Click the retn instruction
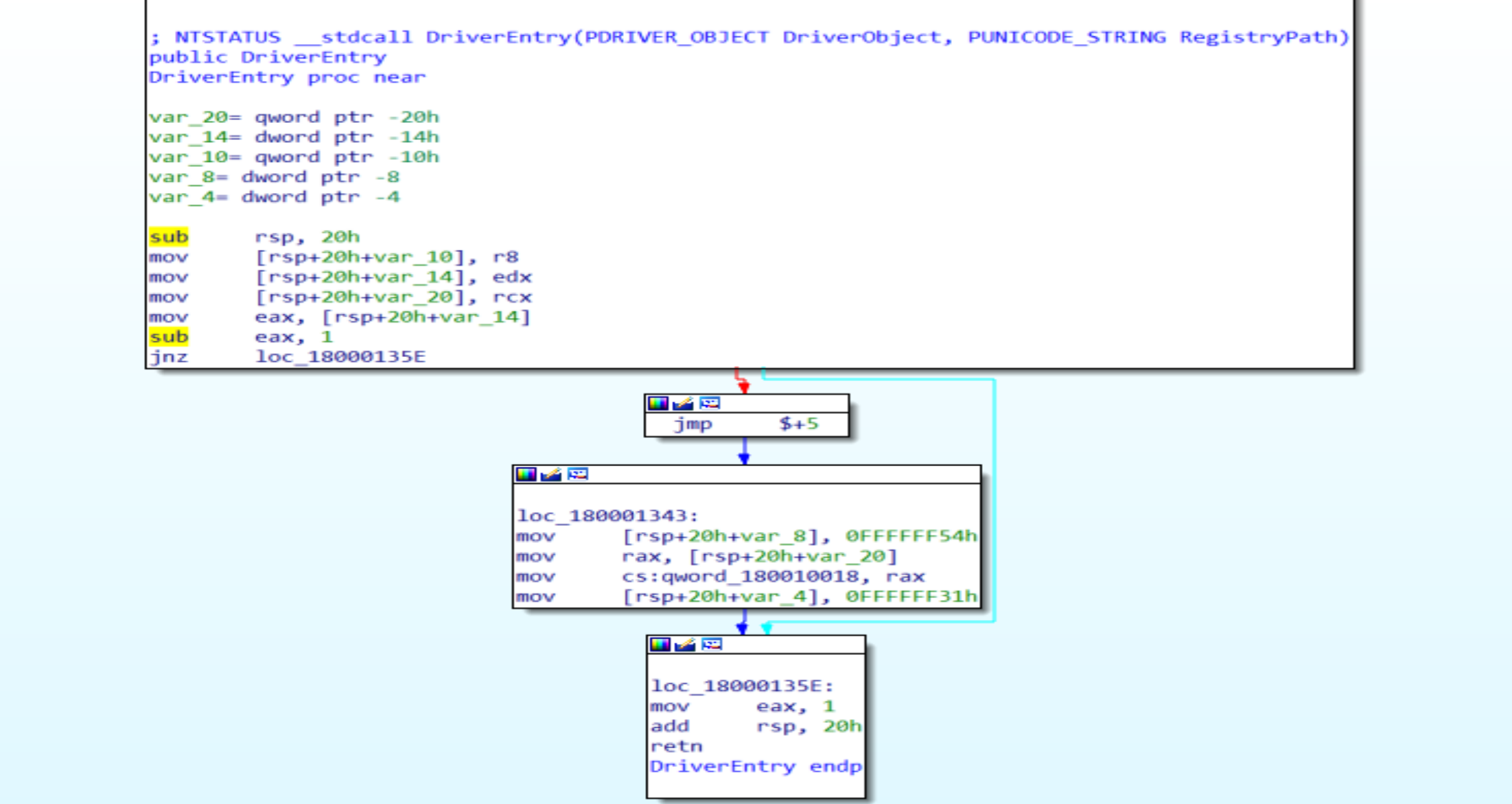The height and width of the screenshot is (804, 1512). click(676, 746)
